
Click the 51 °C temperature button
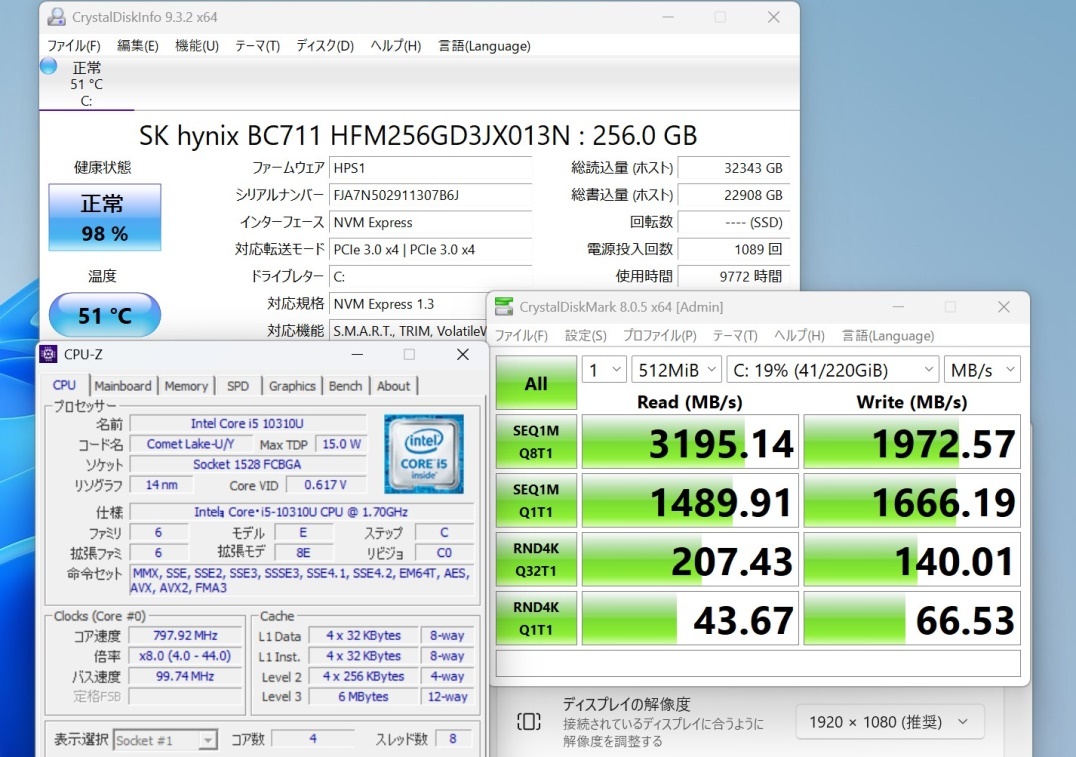[x=105, y=315]
